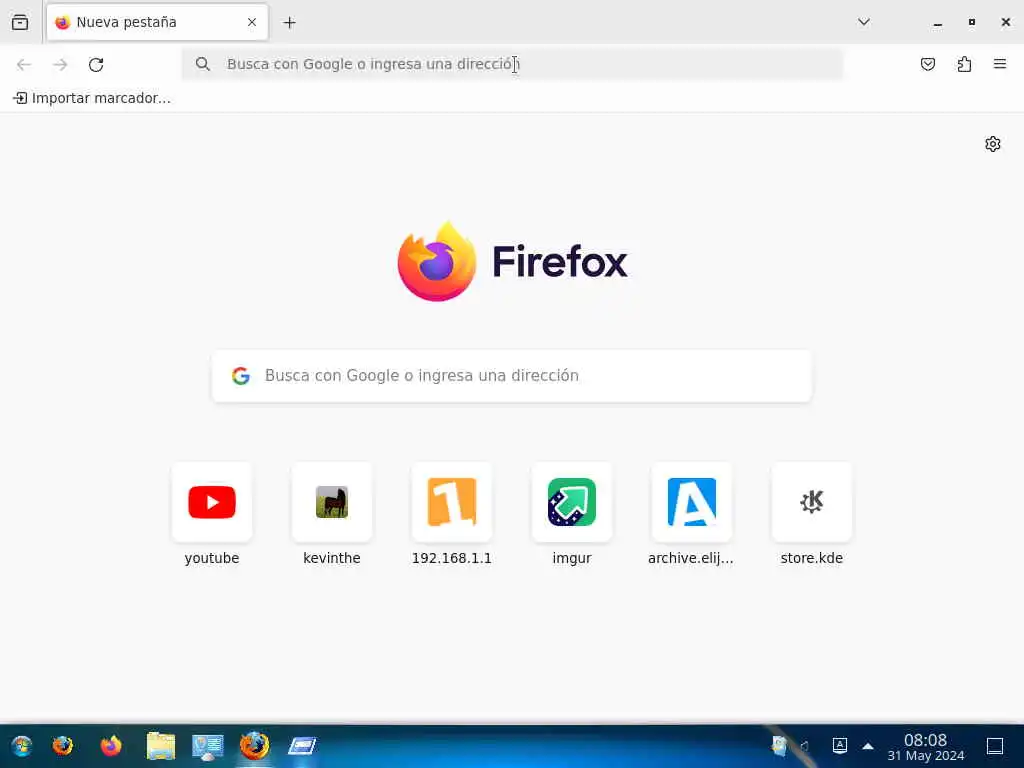The width and height of the screenshot is (1024, 768).
Task: Focus the address bar text field
Action: tap(512, 64)
